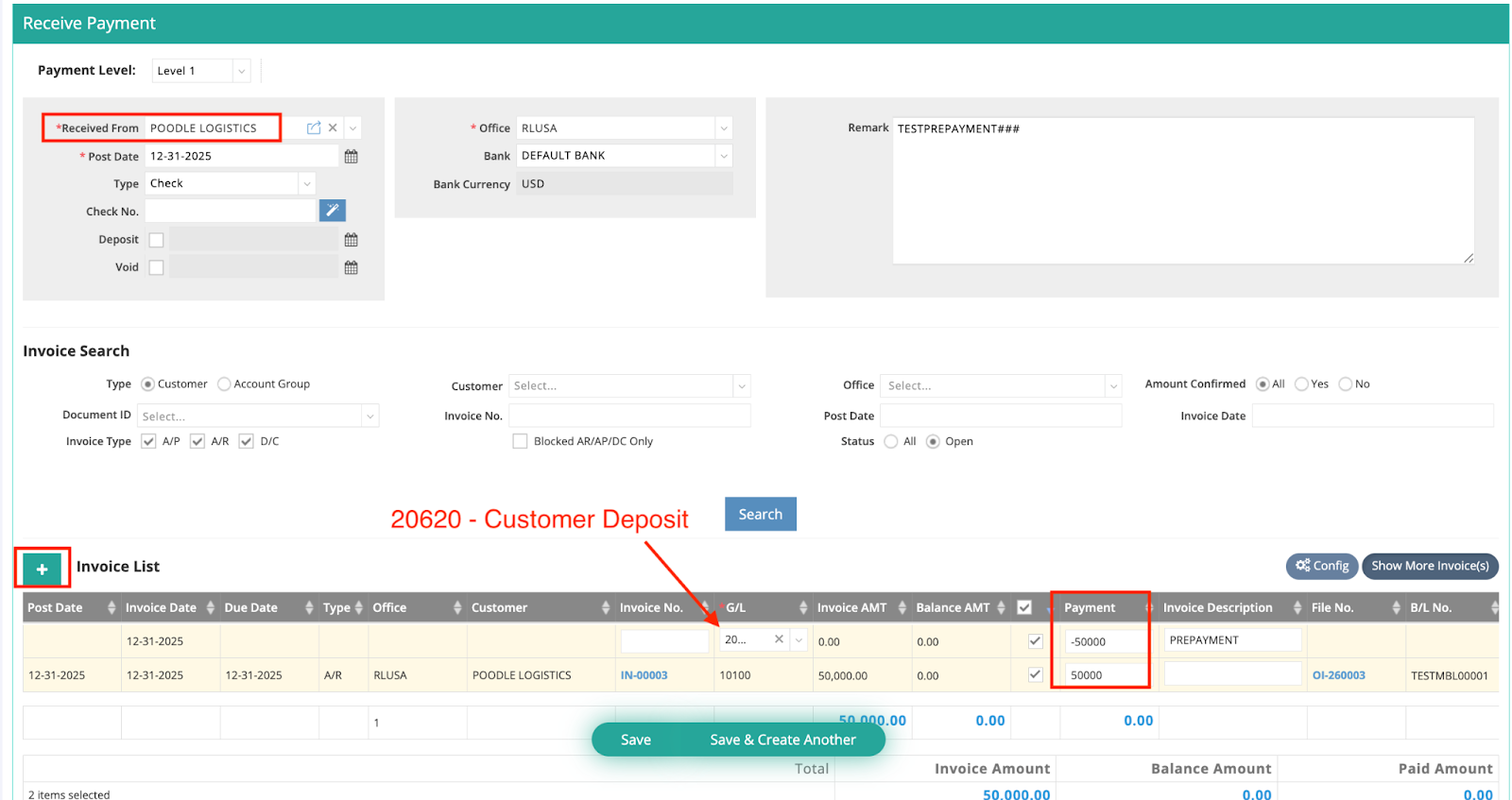Click the Search button
Screen dimensions: 1512x800
(760, 515)
